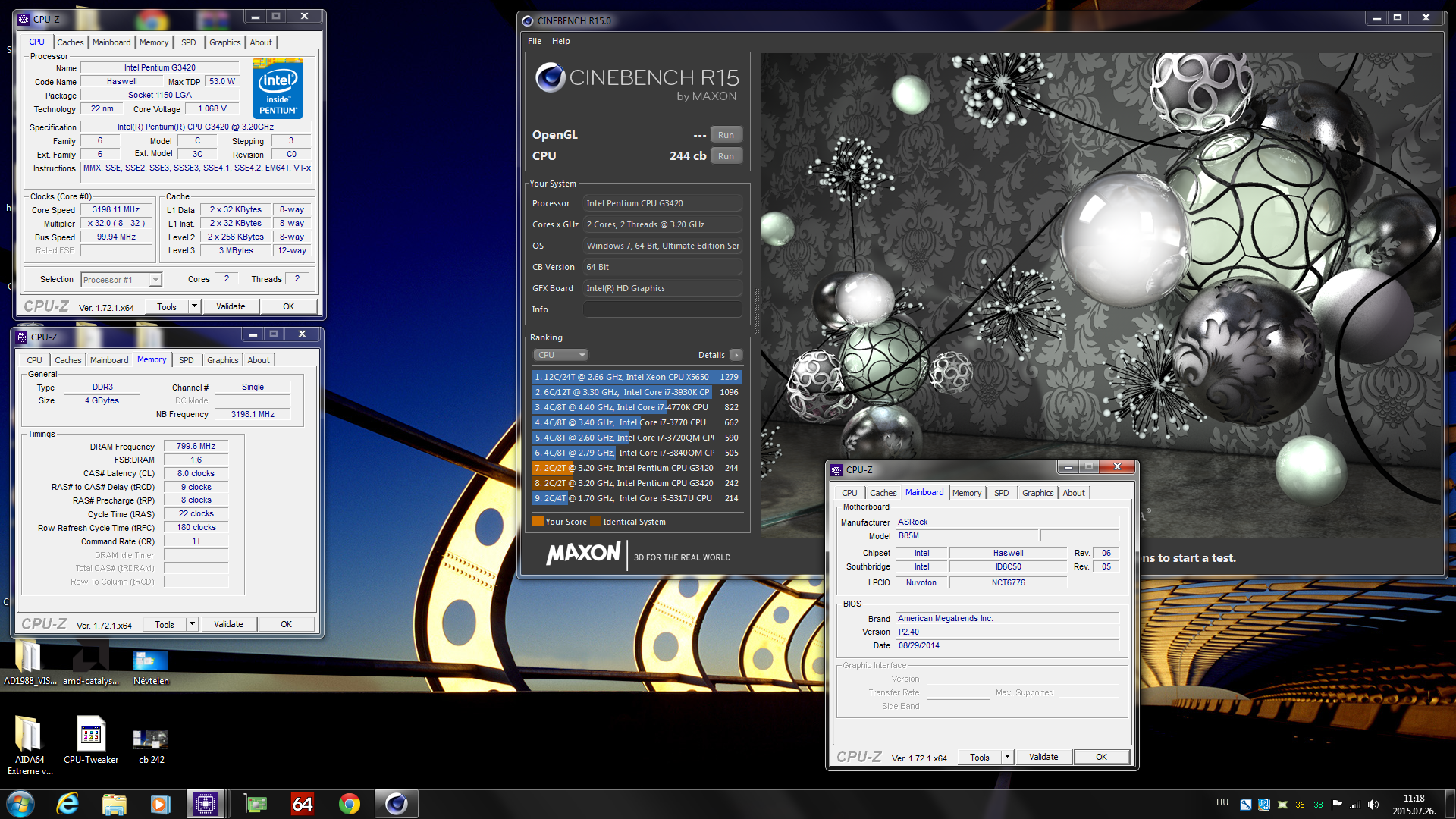
Task: Click the Info input field in Cinebench
Action: tap(662, 309)
